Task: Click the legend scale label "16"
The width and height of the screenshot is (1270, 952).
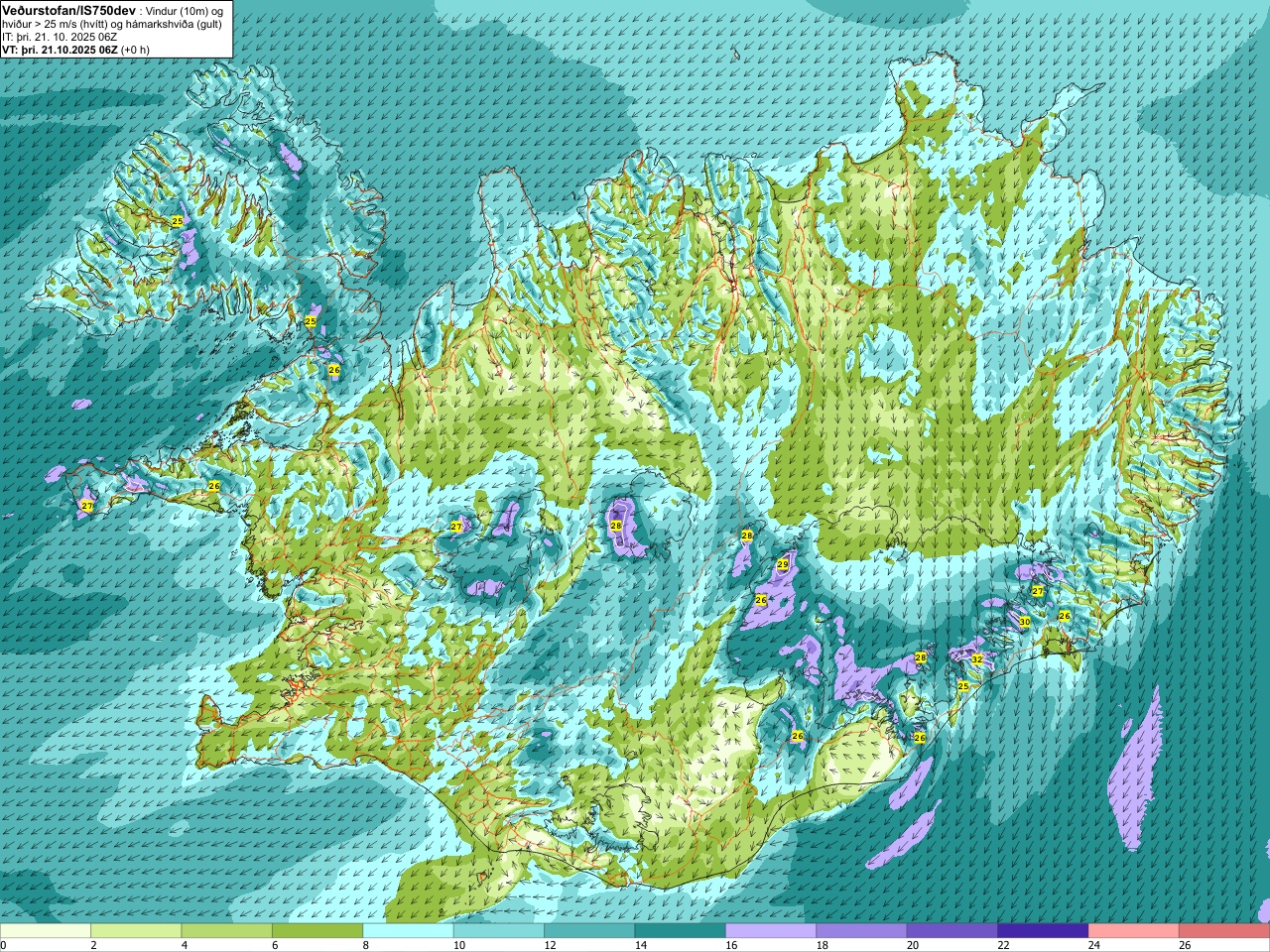Action: coord(730,945)
